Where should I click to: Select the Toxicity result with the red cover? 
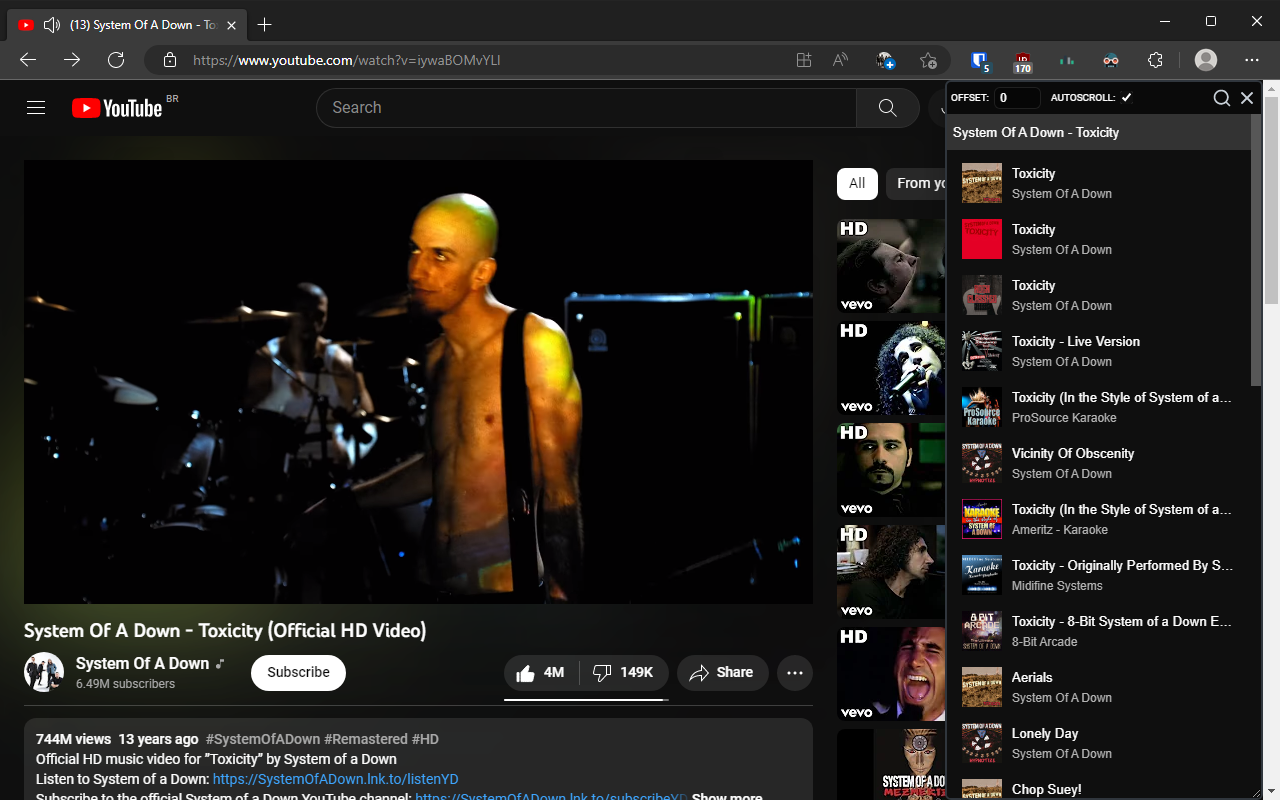pyautogui.click(x=1099, y=239)
